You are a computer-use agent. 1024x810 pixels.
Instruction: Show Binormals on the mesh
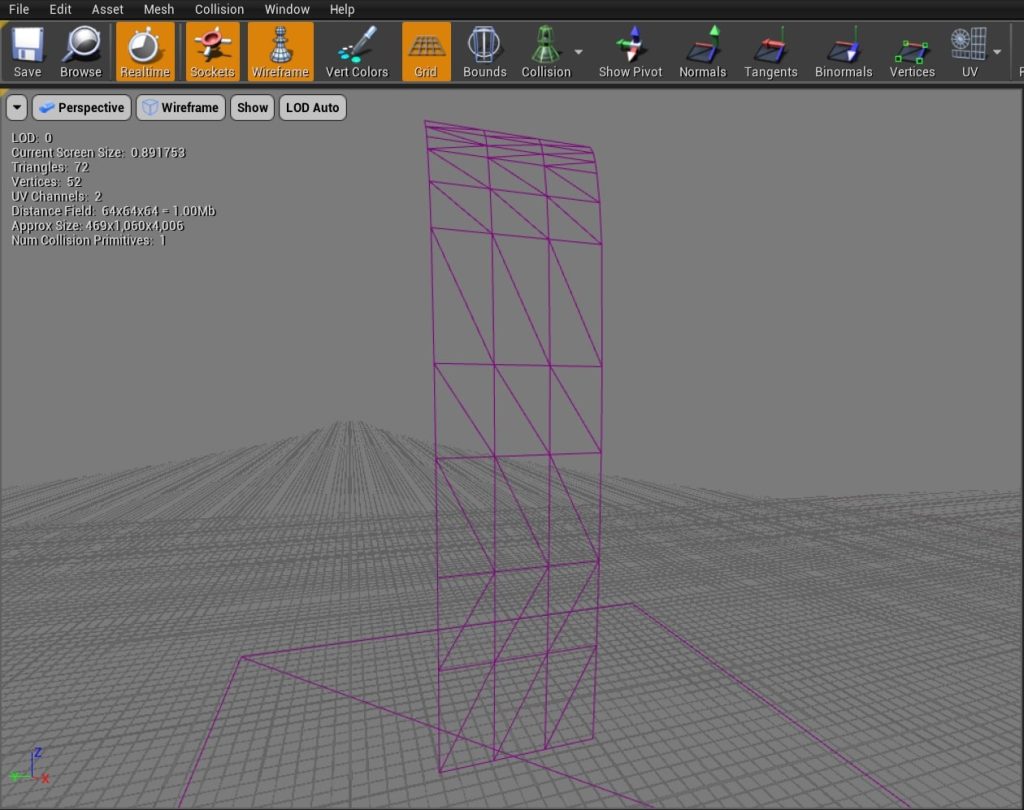[843, 52]
